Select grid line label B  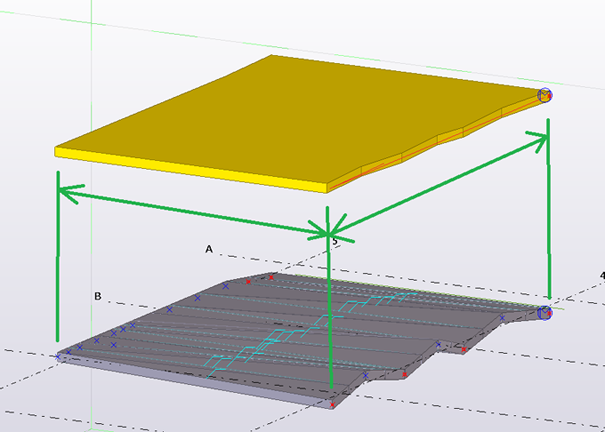tap(97, 296)
